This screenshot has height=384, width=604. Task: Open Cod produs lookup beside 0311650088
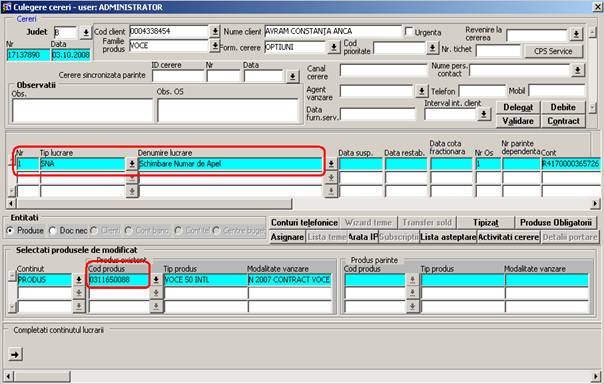(156, 280)
